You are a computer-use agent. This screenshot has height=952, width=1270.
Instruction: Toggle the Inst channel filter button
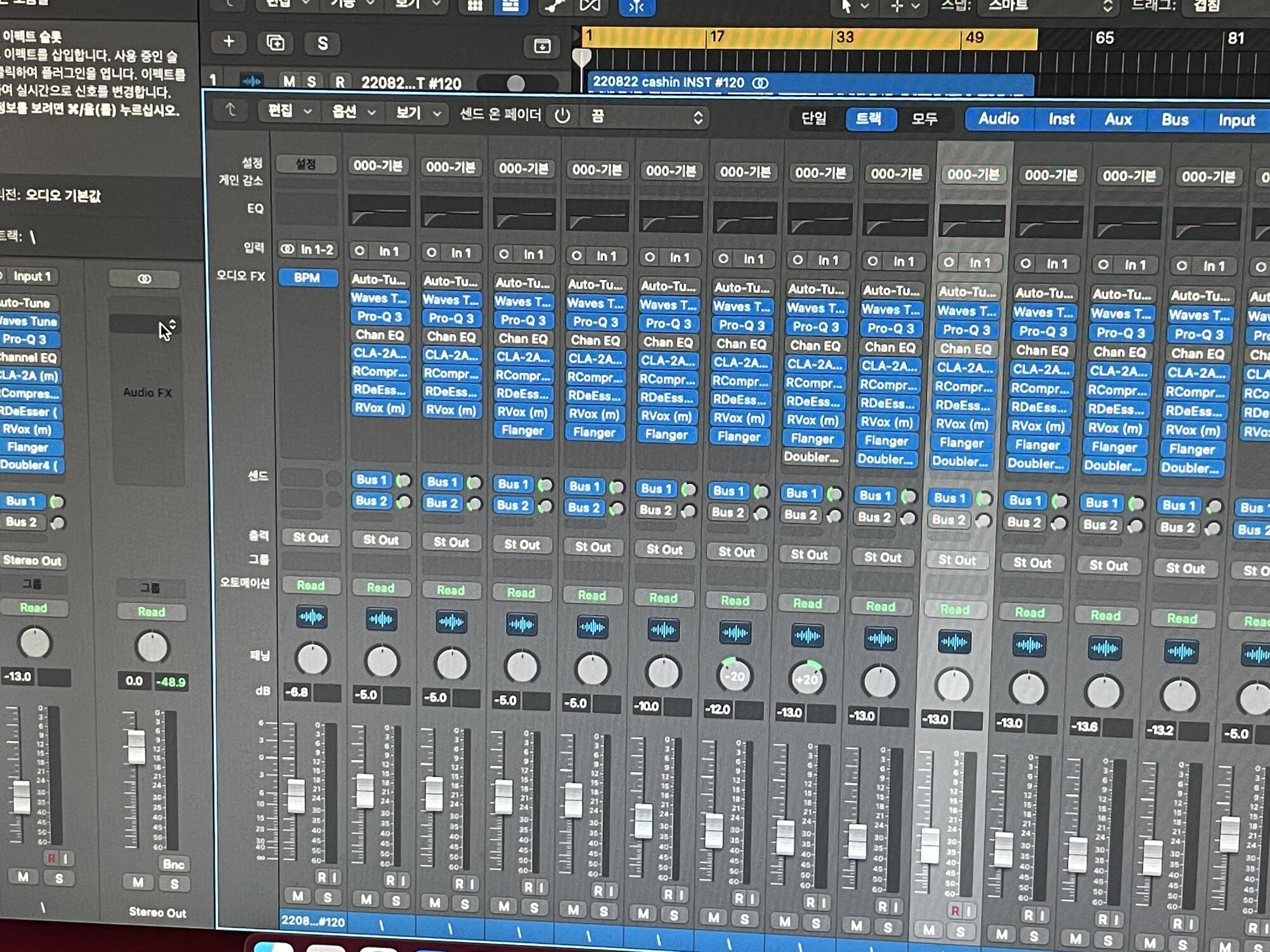(1061, 119)
